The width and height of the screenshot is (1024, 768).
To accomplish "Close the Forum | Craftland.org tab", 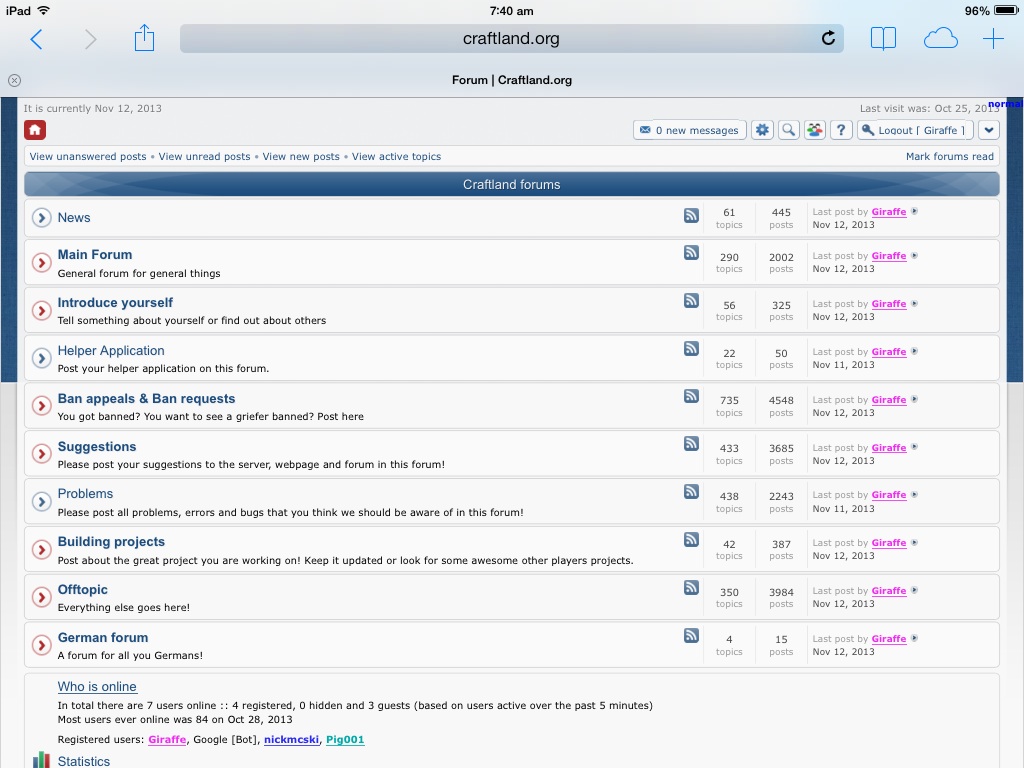I will click(14, 80).
